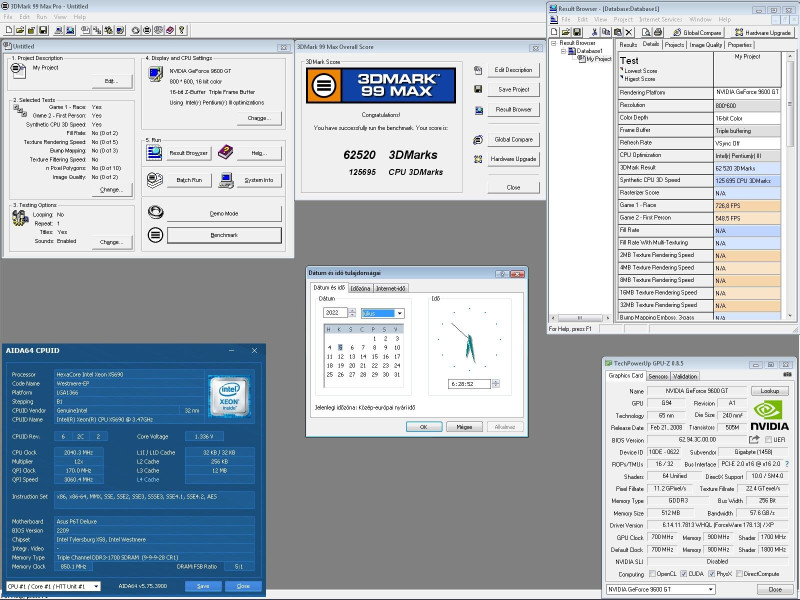
Task: Click the time field showing 6:28:52
Action: tap(469, 384)
